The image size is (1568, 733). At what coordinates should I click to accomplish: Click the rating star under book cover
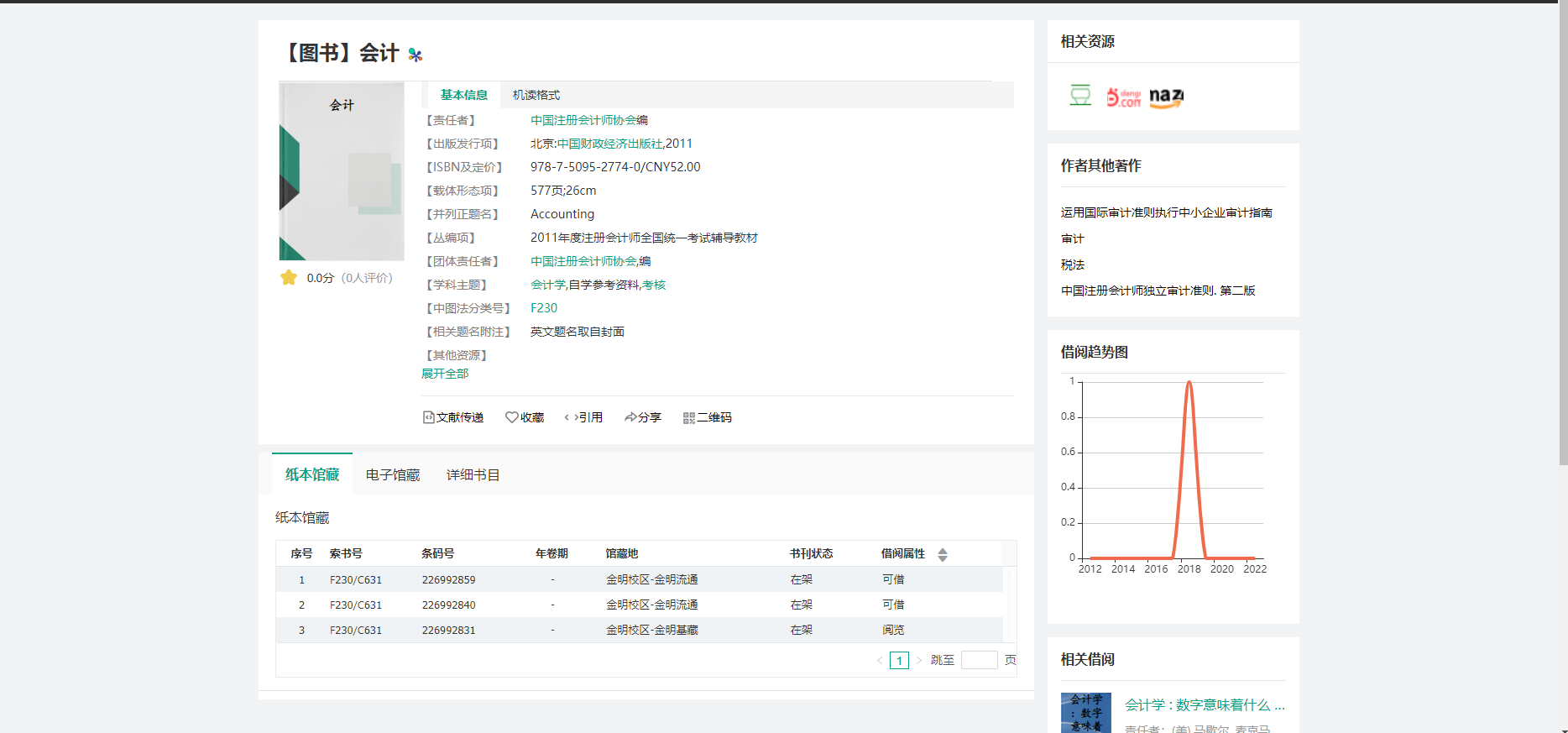click(289, 278)
